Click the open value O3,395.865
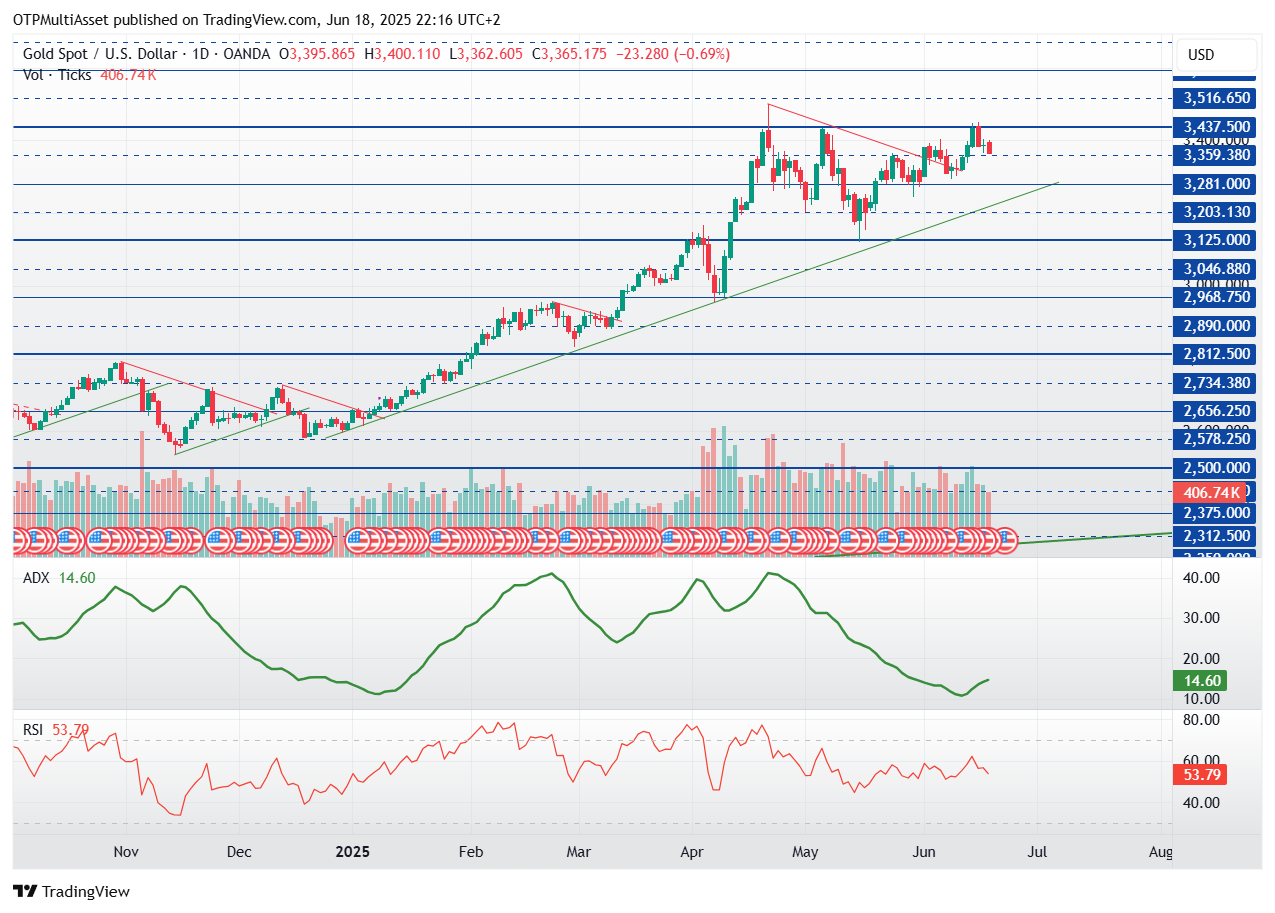 point(316,54)
